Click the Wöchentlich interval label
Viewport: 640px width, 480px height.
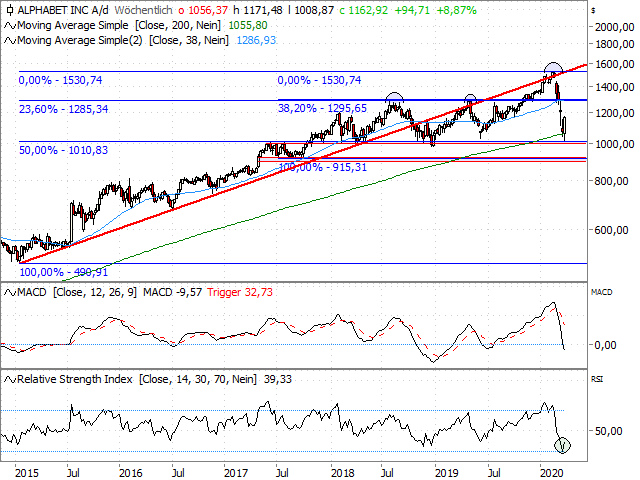143,10
